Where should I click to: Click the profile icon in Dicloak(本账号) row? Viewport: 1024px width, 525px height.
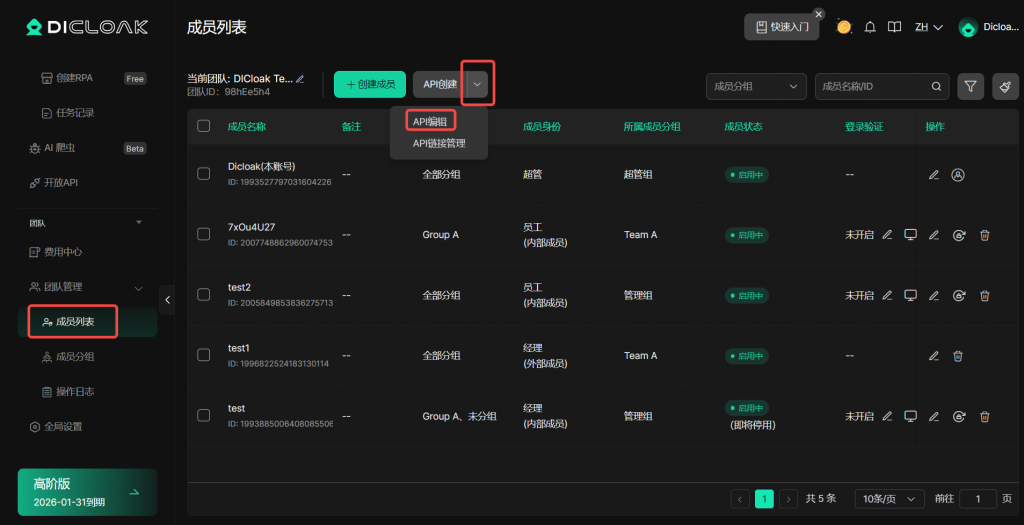(958, 175)
